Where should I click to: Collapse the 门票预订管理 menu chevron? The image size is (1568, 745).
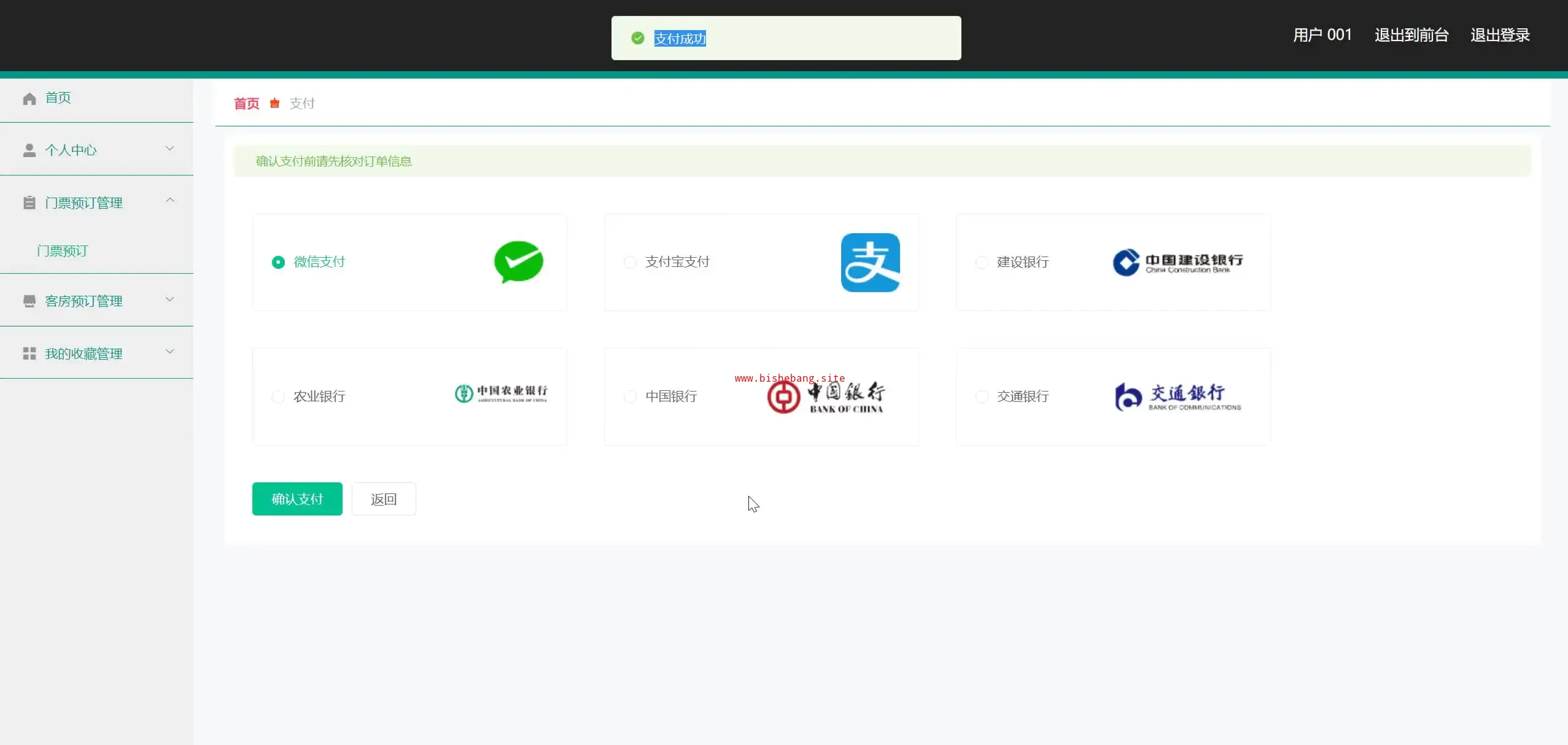tap(170, 201)
